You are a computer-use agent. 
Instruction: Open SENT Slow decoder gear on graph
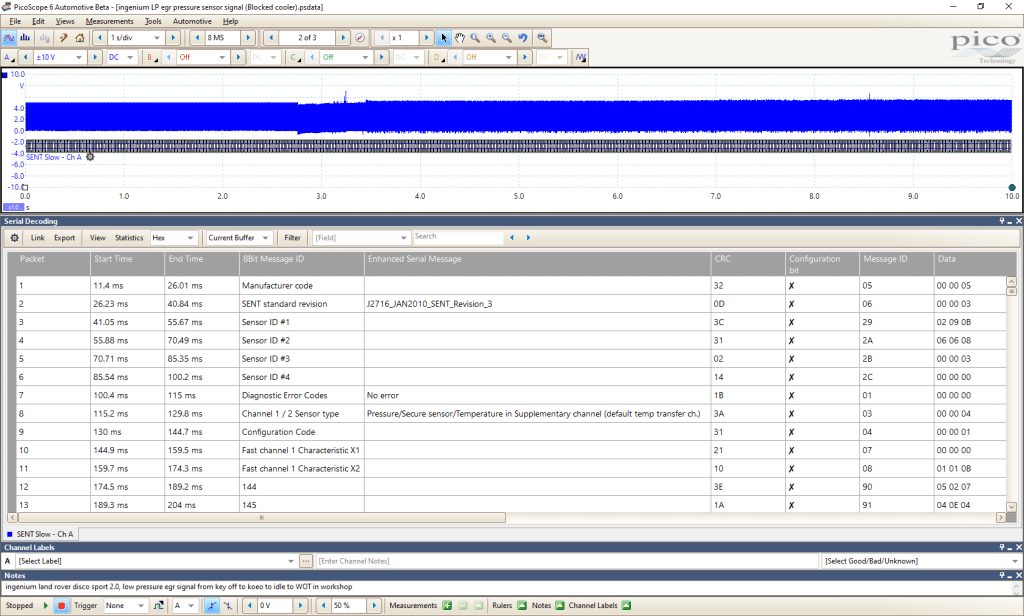pyautogui.click(x=90, y=157)
